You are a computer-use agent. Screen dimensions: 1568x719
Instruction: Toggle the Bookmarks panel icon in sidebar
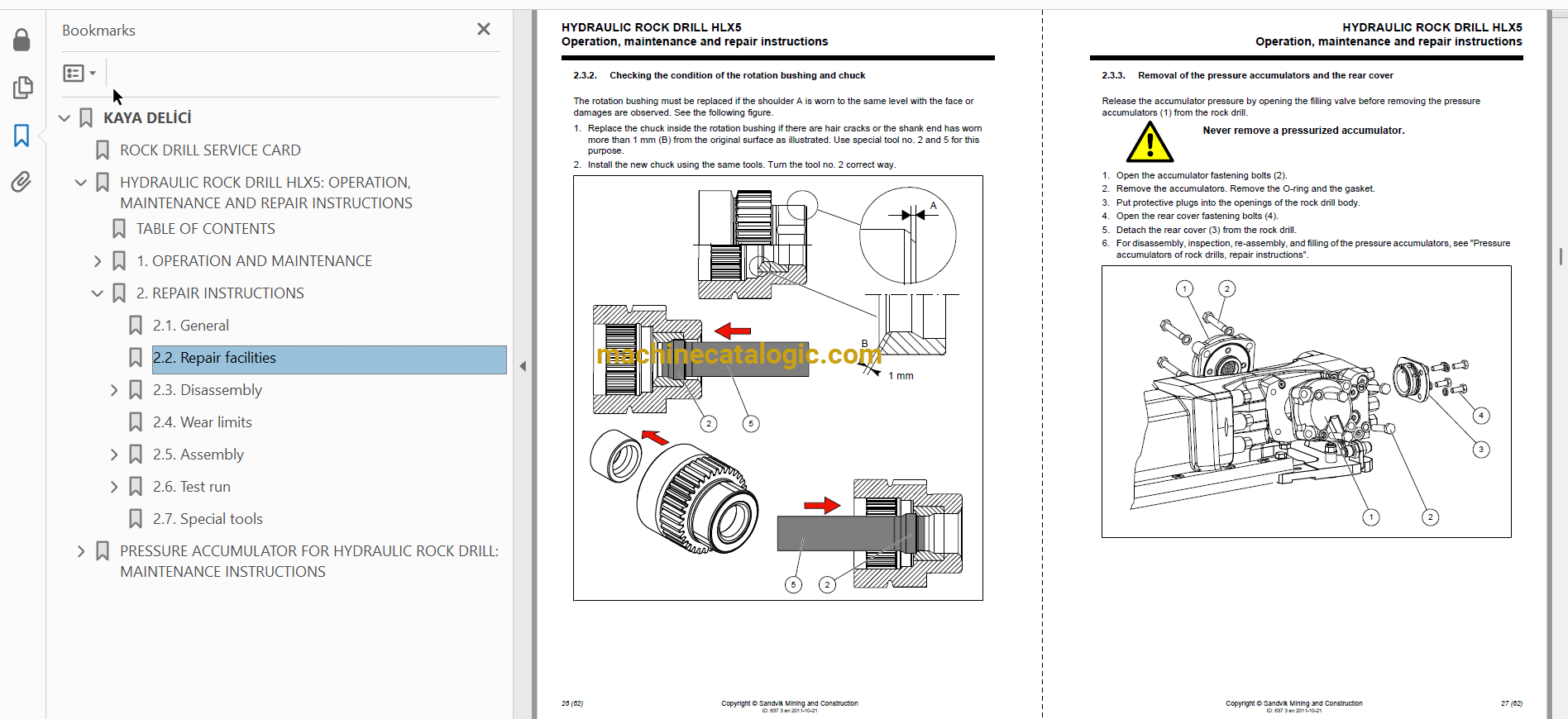coord(22,136)
